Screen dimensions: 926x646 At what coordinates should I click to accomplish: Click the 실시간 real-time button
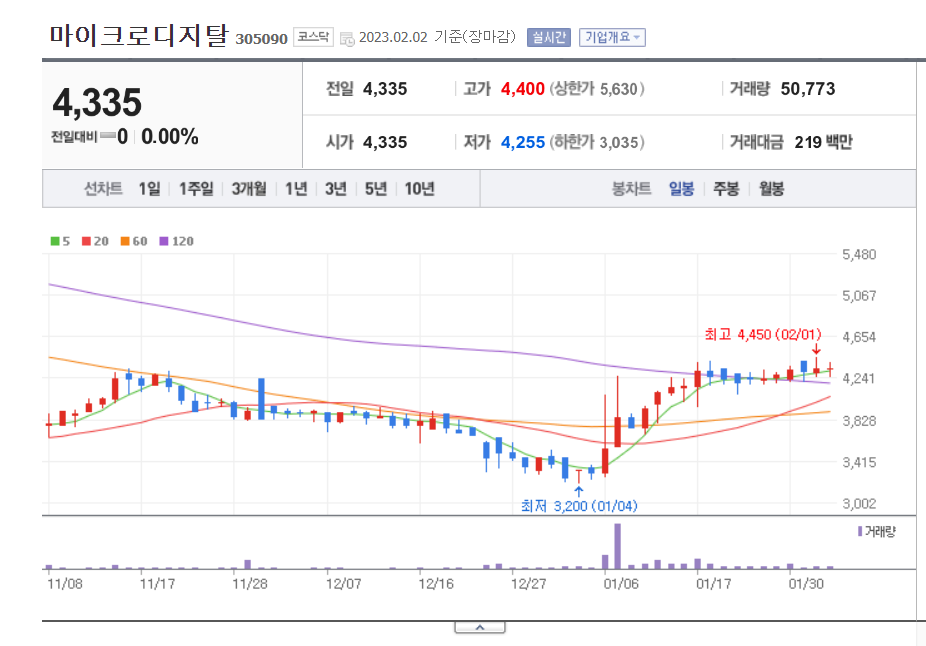pos(549,37)
